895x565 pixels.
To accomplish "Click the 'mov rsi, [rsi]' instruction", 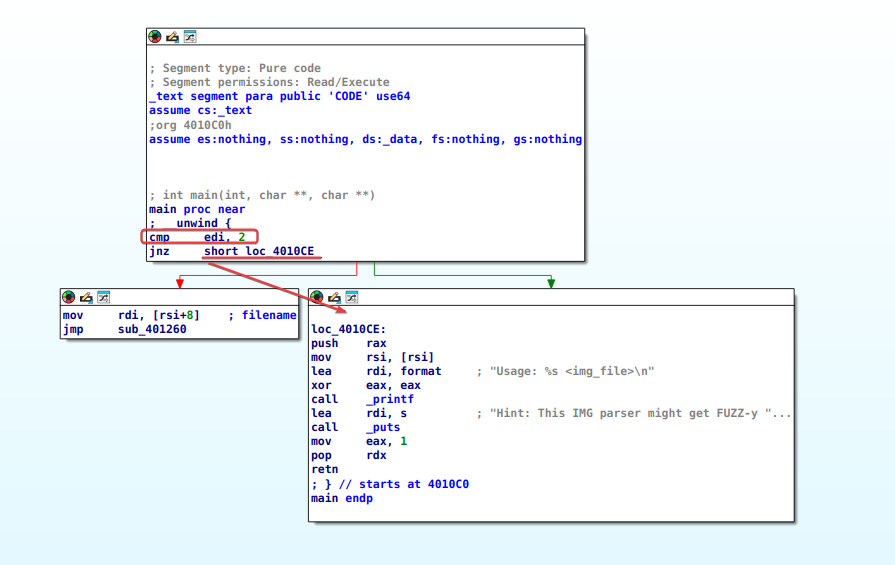I will [373, 357].
